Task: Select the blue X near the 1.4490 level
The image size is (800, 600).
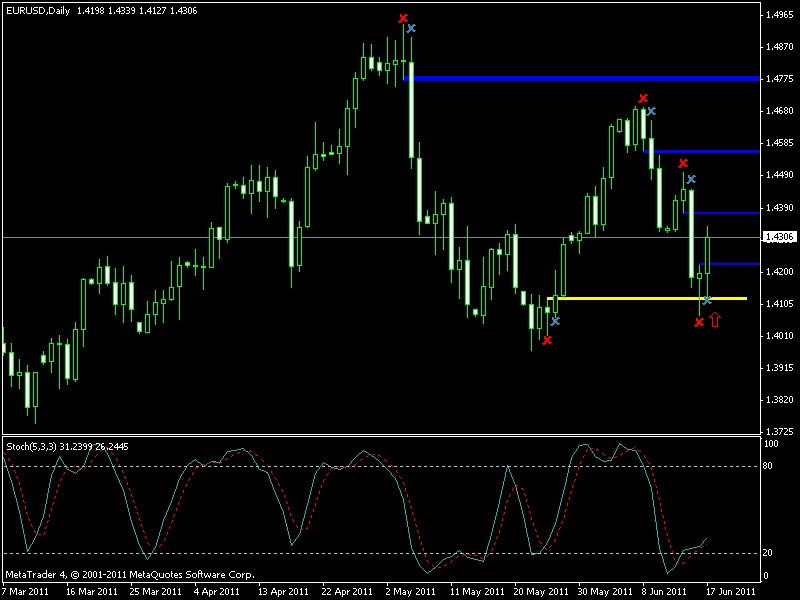Action: tap(691, 179)
